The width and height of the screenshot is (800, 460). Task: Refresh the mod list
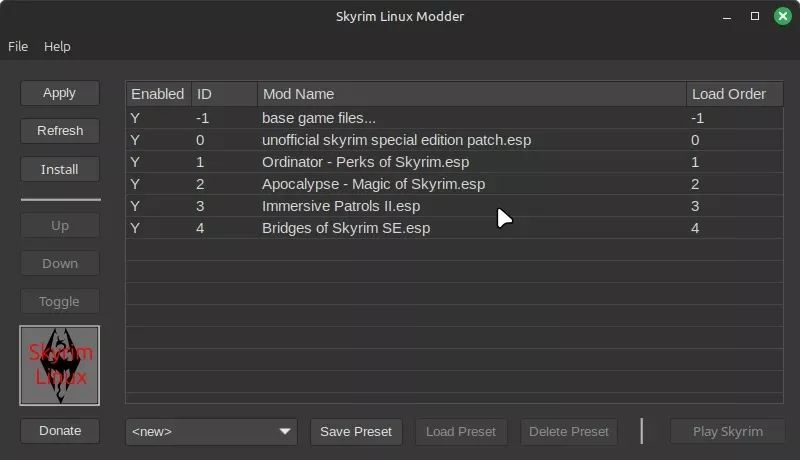click(60, 131)
